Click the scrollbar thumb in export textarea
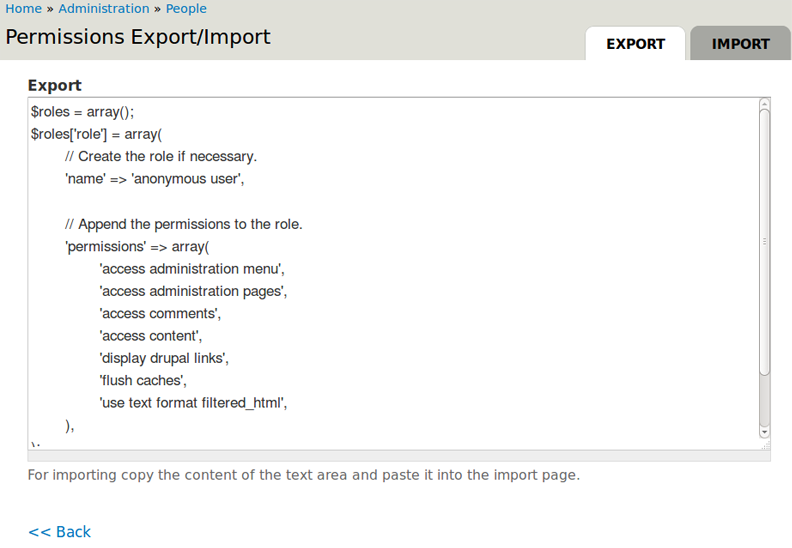 764,240
